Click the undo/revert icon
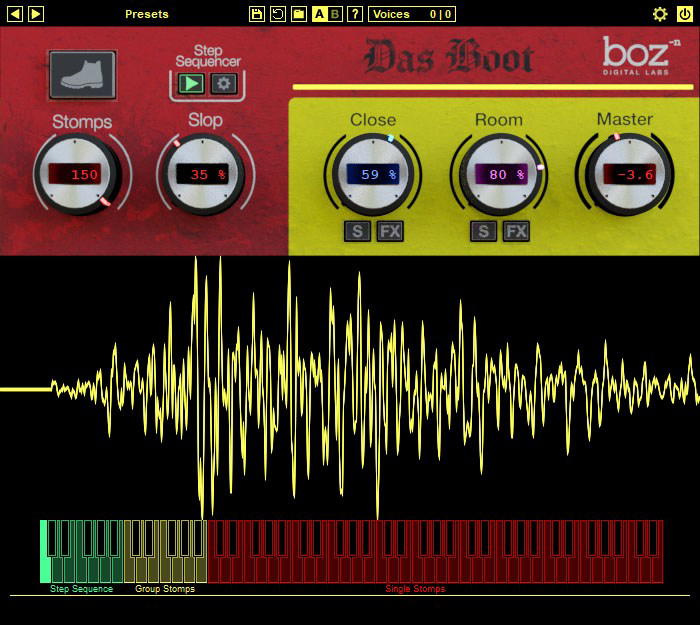This screenshot has width=700, height=625. pos(278,14)
